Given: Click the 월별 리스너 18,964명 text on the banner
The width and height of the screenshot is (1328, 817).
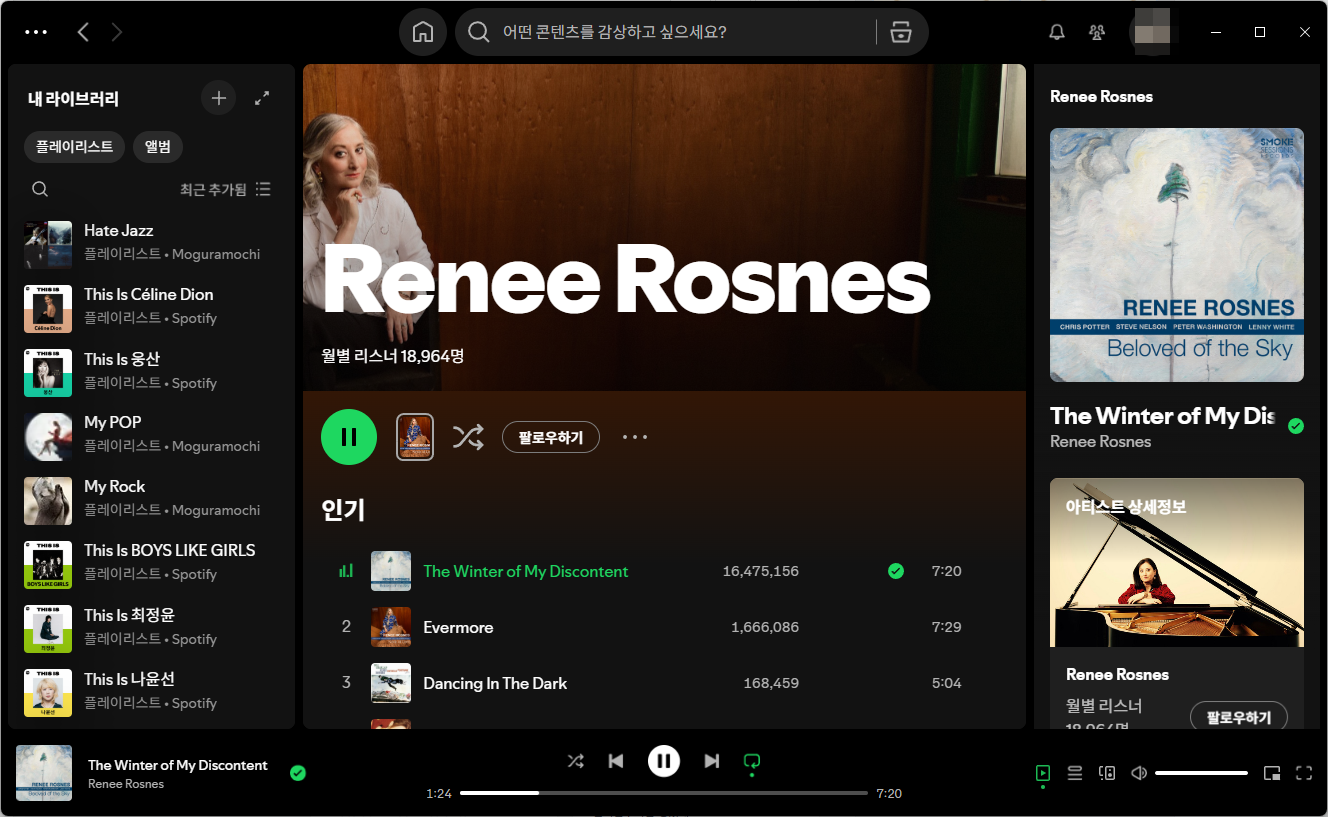Looking at the screenshot, I should [393, 356].
